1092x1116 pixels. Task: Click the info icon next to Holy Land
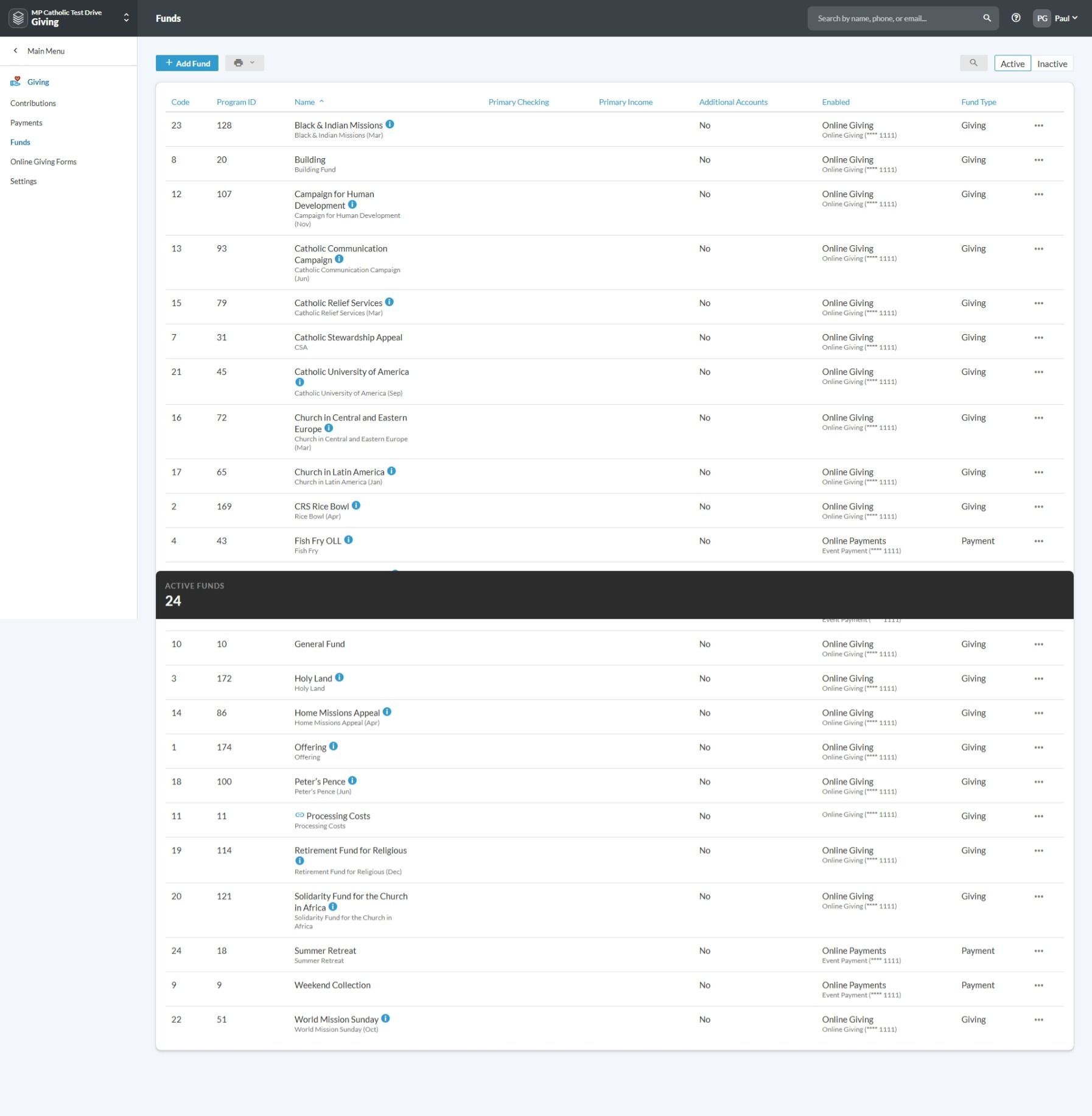(339, 677)
